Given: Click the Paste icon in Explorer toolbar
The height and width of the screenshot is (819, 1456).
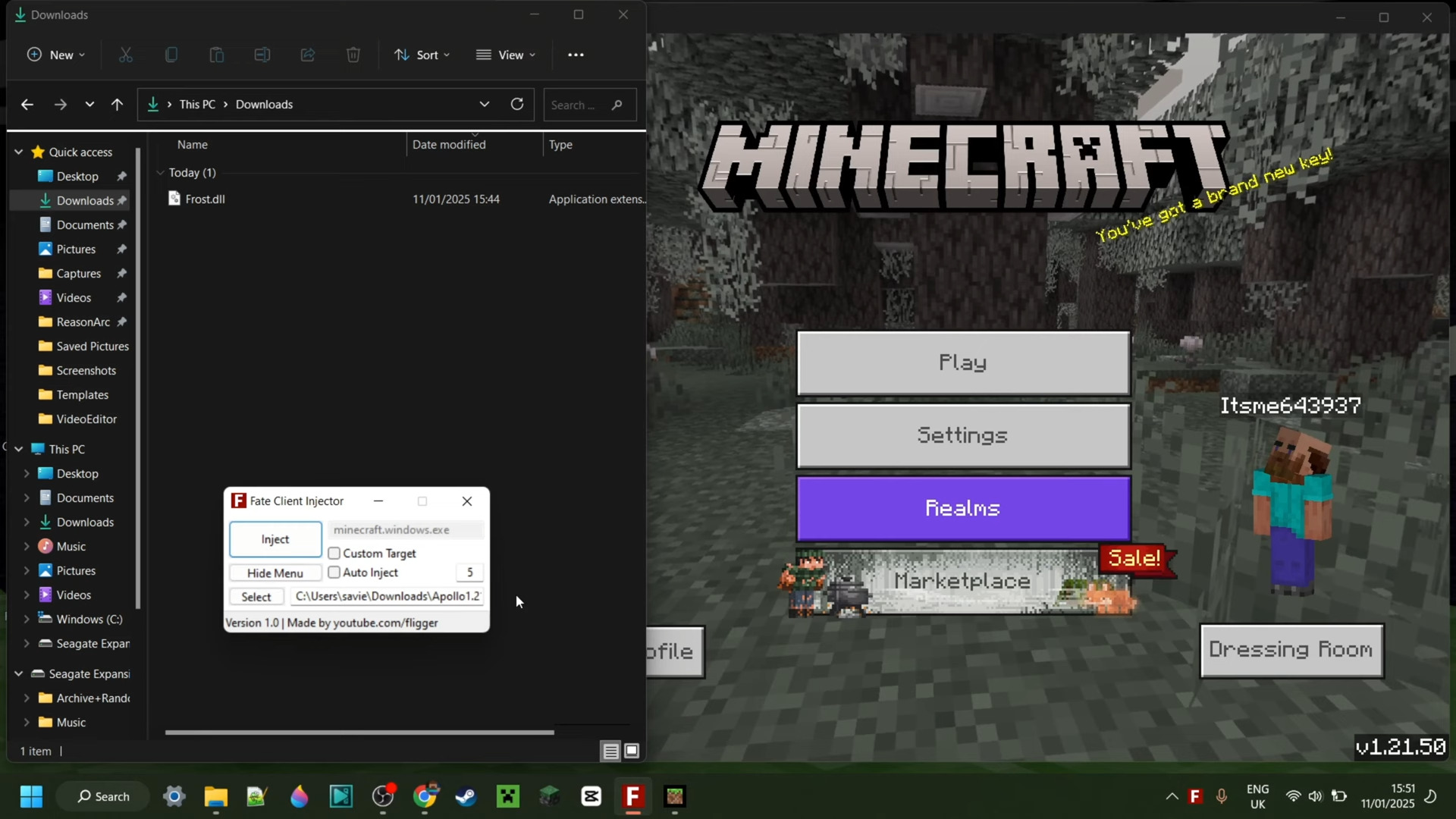Looking at the screenshot, I should point(217,55).
